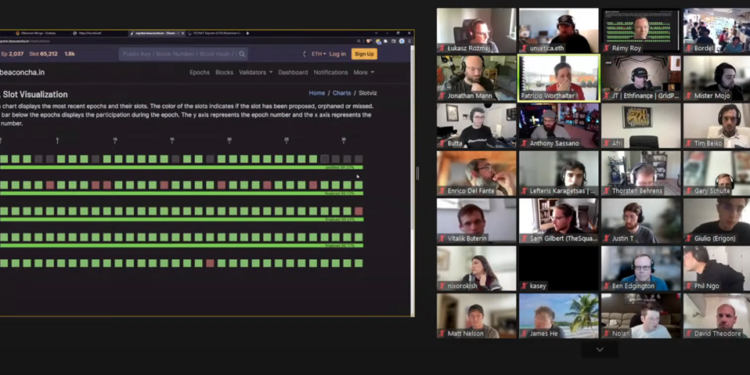
Task: Open the Epochs navigation item
Action: pos(199,72)
